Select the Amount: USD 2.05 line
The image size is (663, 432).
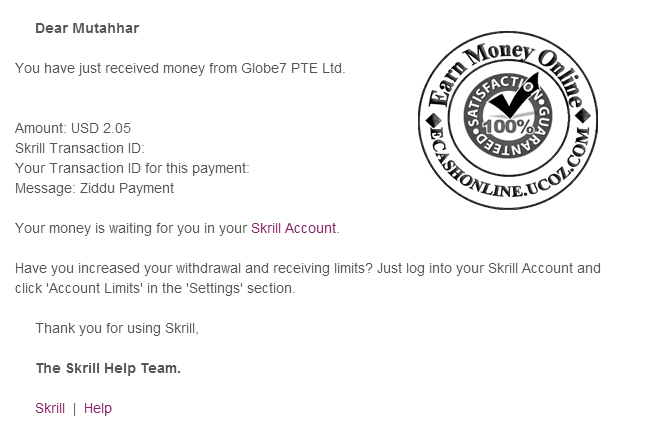click(73, 128)
